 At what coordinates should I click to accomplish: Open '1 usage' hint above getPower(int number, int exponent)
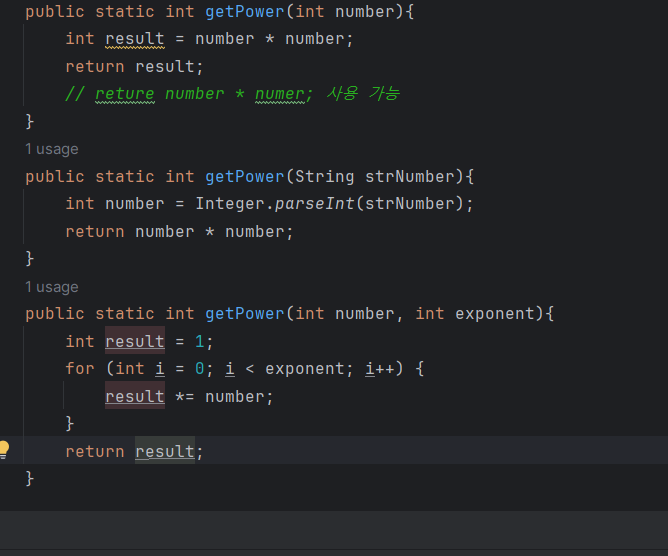pos(52,287)
